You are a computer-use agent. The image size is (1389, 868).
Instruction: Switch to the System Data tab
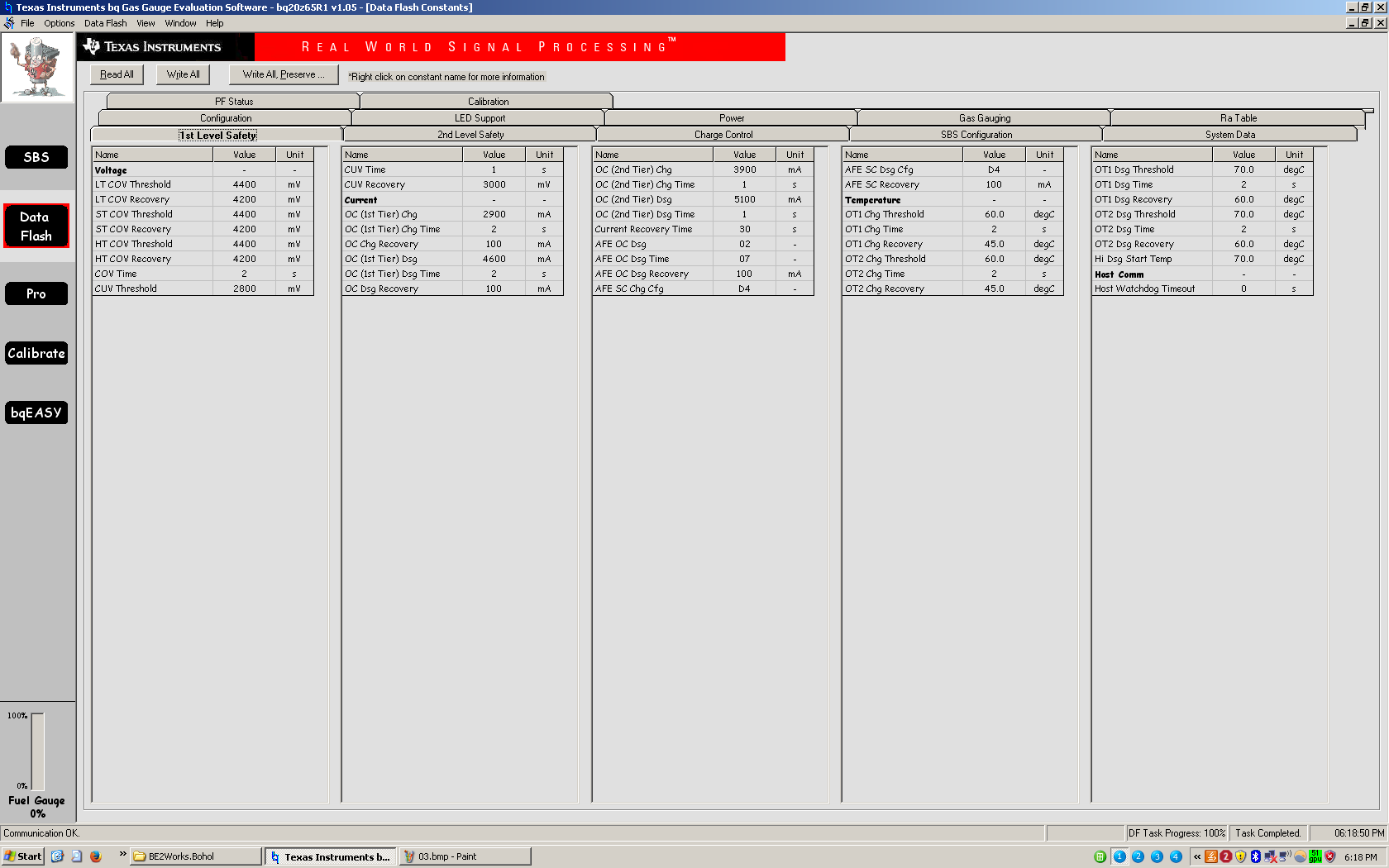pyautogui.click(x=1230, y=134)
